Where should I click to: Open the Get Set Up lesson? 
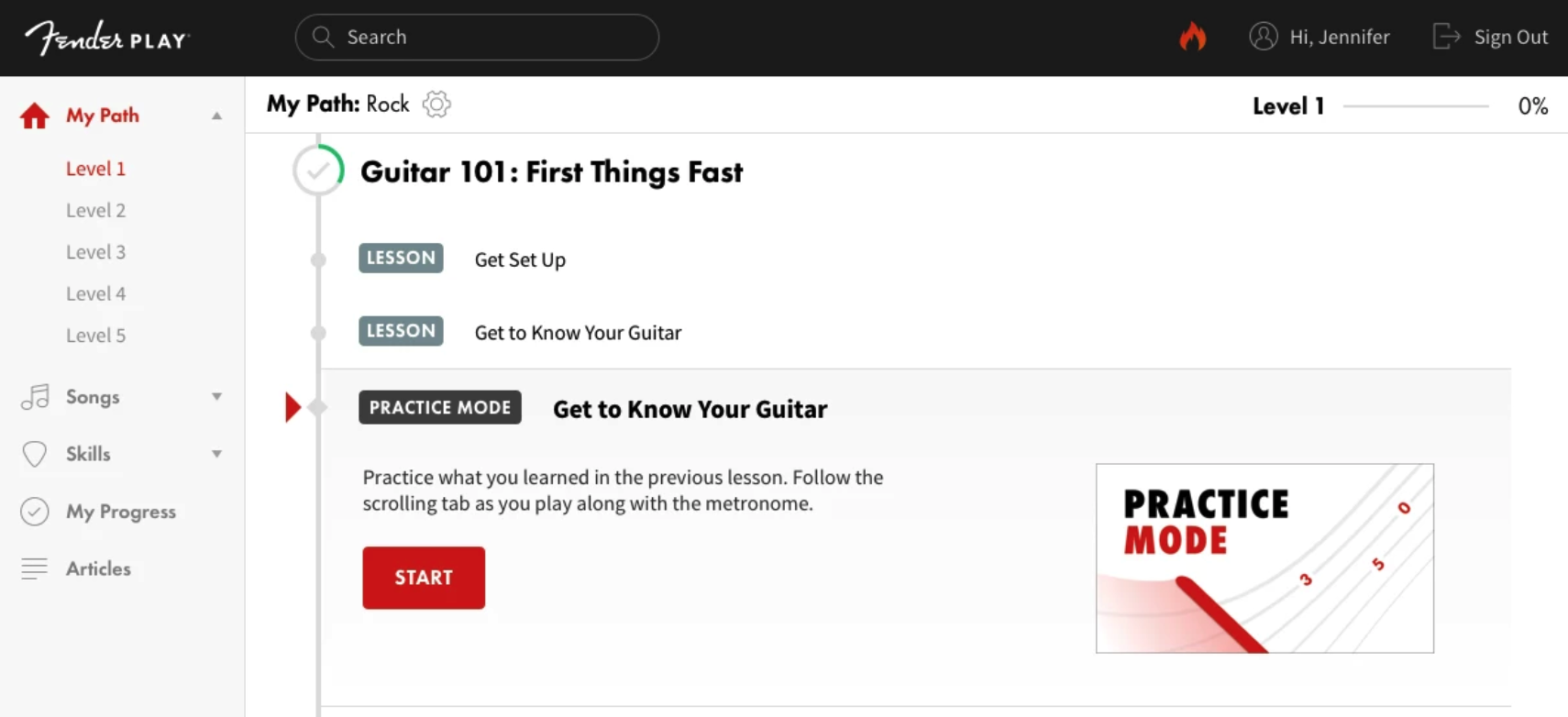(x=520, y=259)
